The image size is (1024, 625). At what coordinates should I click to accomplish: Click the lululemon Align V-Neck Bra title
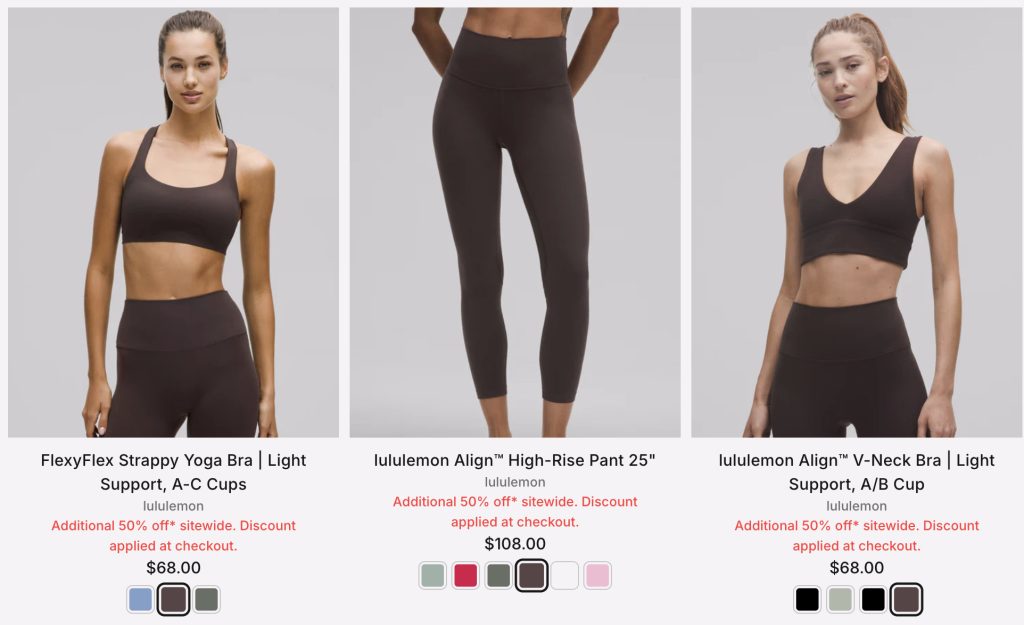click(857, 472)
